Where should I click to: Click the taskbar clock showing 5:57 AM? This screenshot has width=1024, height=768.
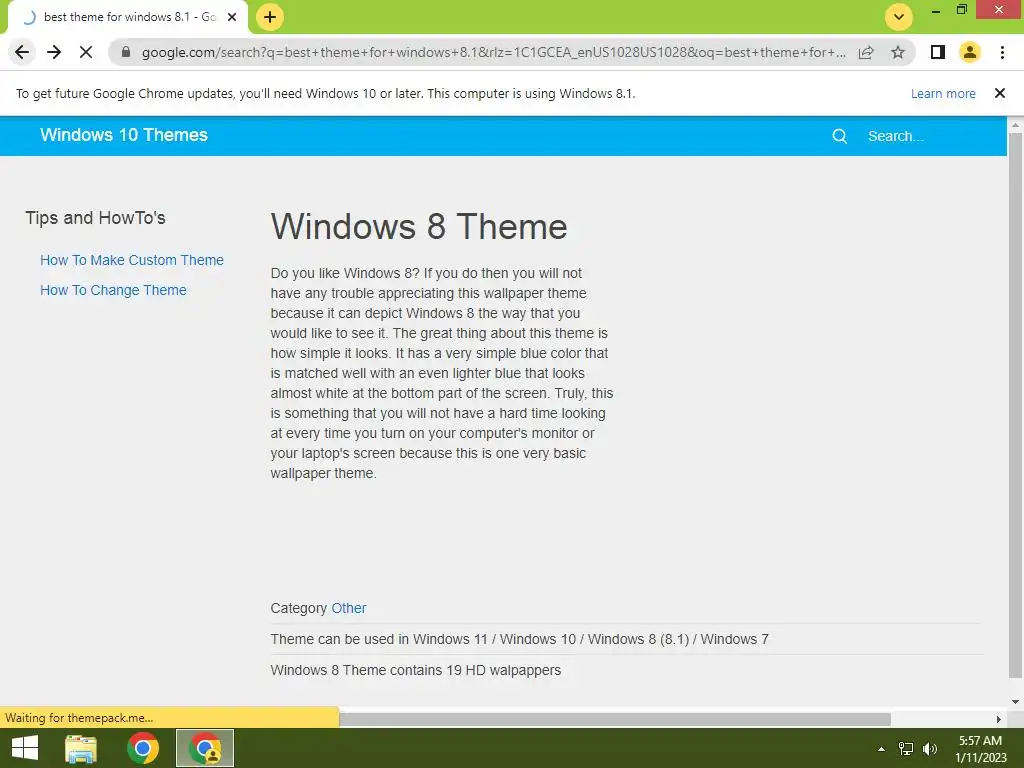980,749
